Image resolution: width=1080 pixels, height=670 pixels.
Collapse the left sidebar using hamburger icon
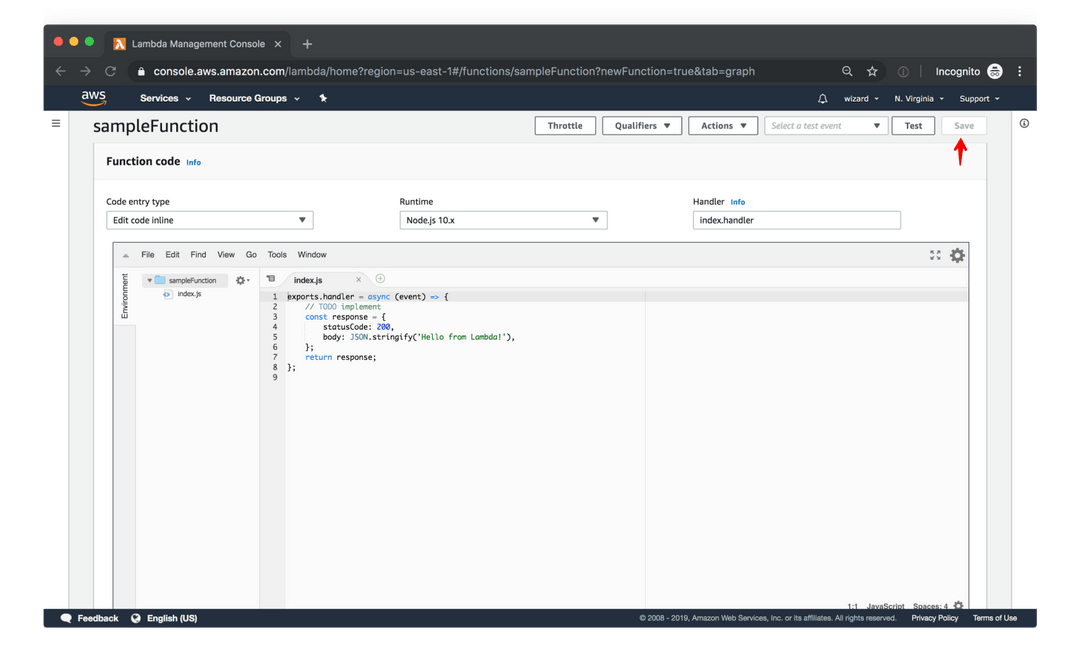(57, 124)
